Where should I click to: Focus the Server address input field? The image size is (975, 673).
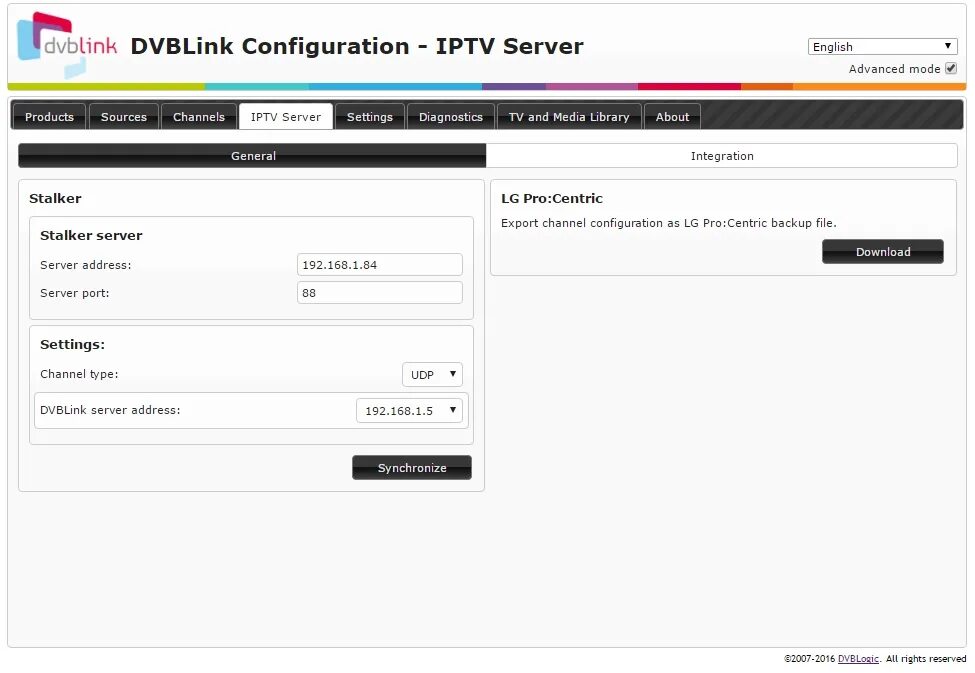point(379,264)
